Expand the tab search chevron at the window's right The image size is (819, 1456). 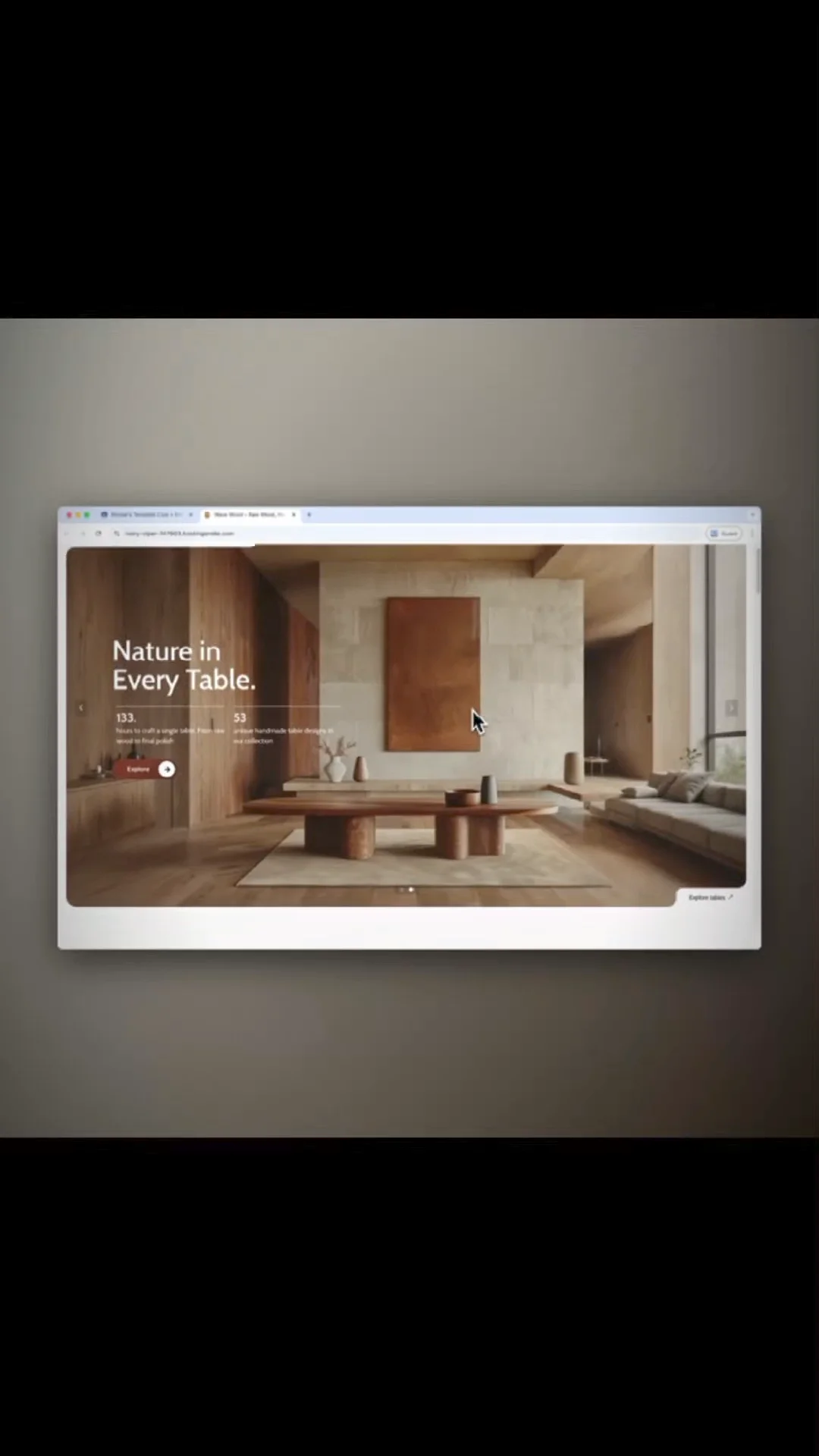click(752, 514)
